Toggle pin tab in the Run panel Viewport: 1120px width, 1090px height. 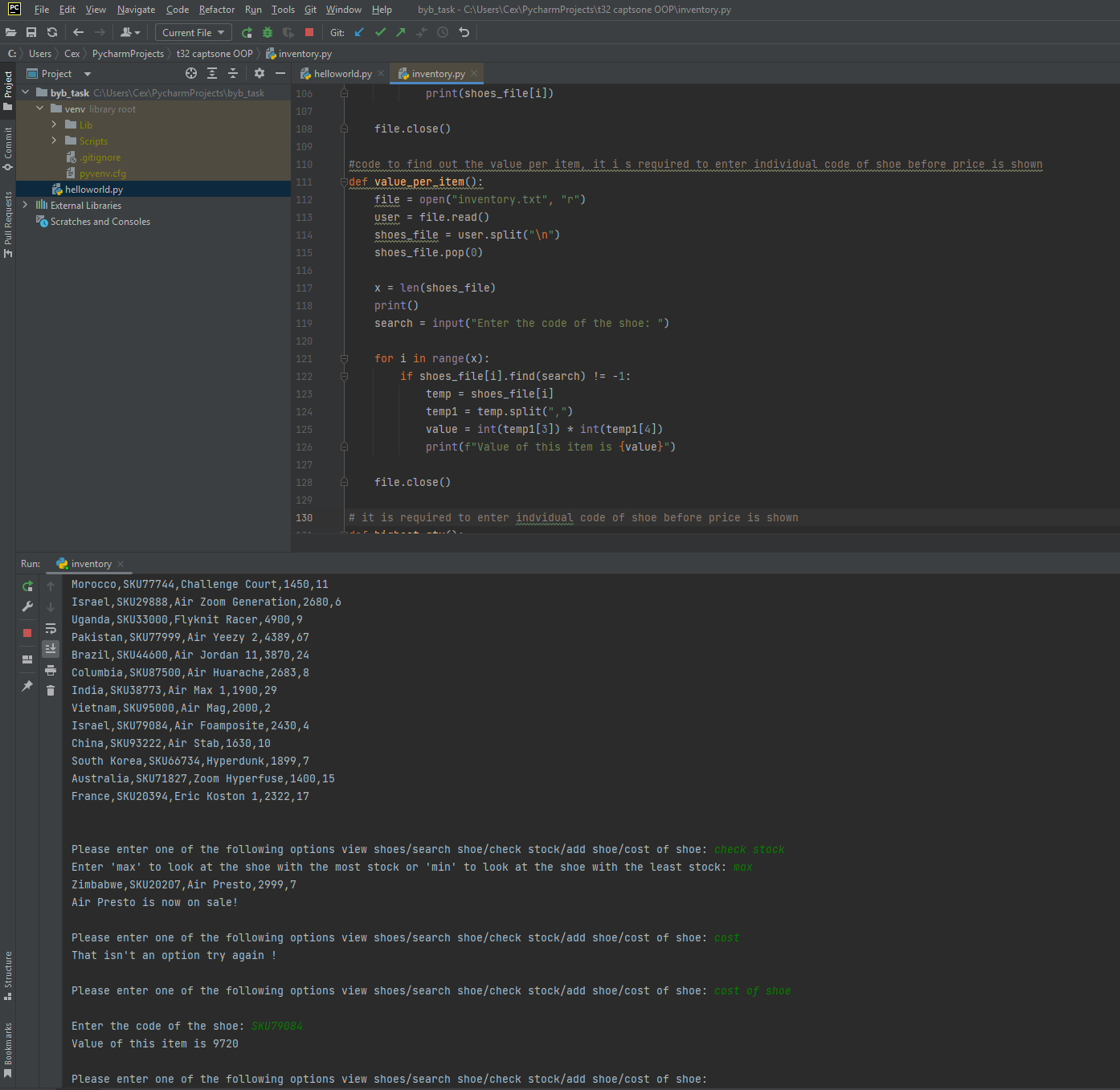27,686
